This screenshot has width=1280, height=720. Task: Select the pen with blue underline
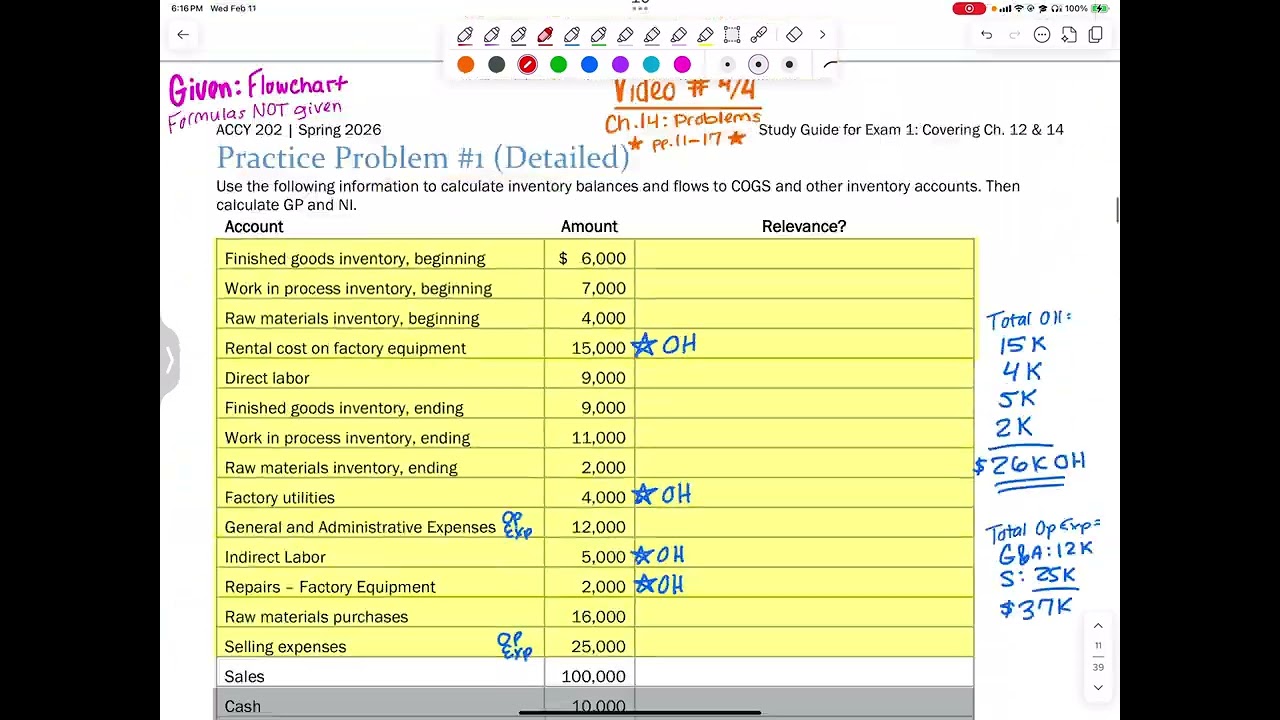pyautogui.click(x=572, y=35)
